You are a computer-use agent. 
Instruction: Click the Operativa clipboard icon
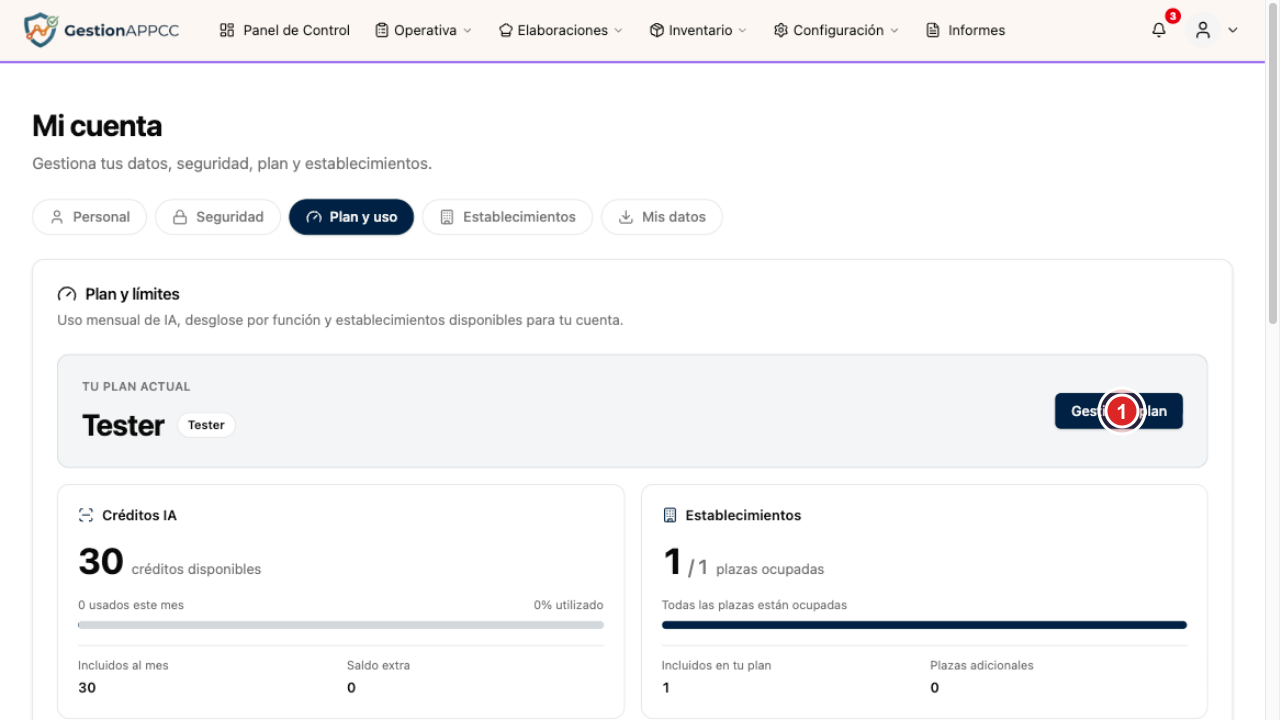[x=382, y=30]
